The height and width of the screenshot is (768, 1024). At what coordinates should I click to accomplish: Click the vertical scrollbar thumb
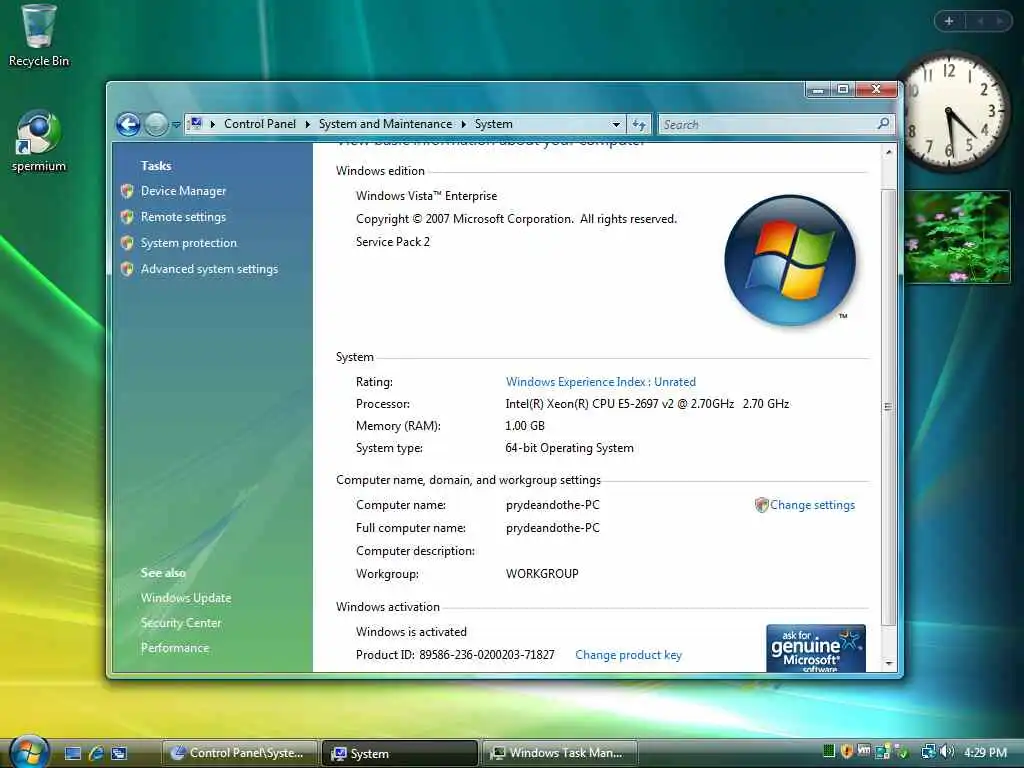888,406
